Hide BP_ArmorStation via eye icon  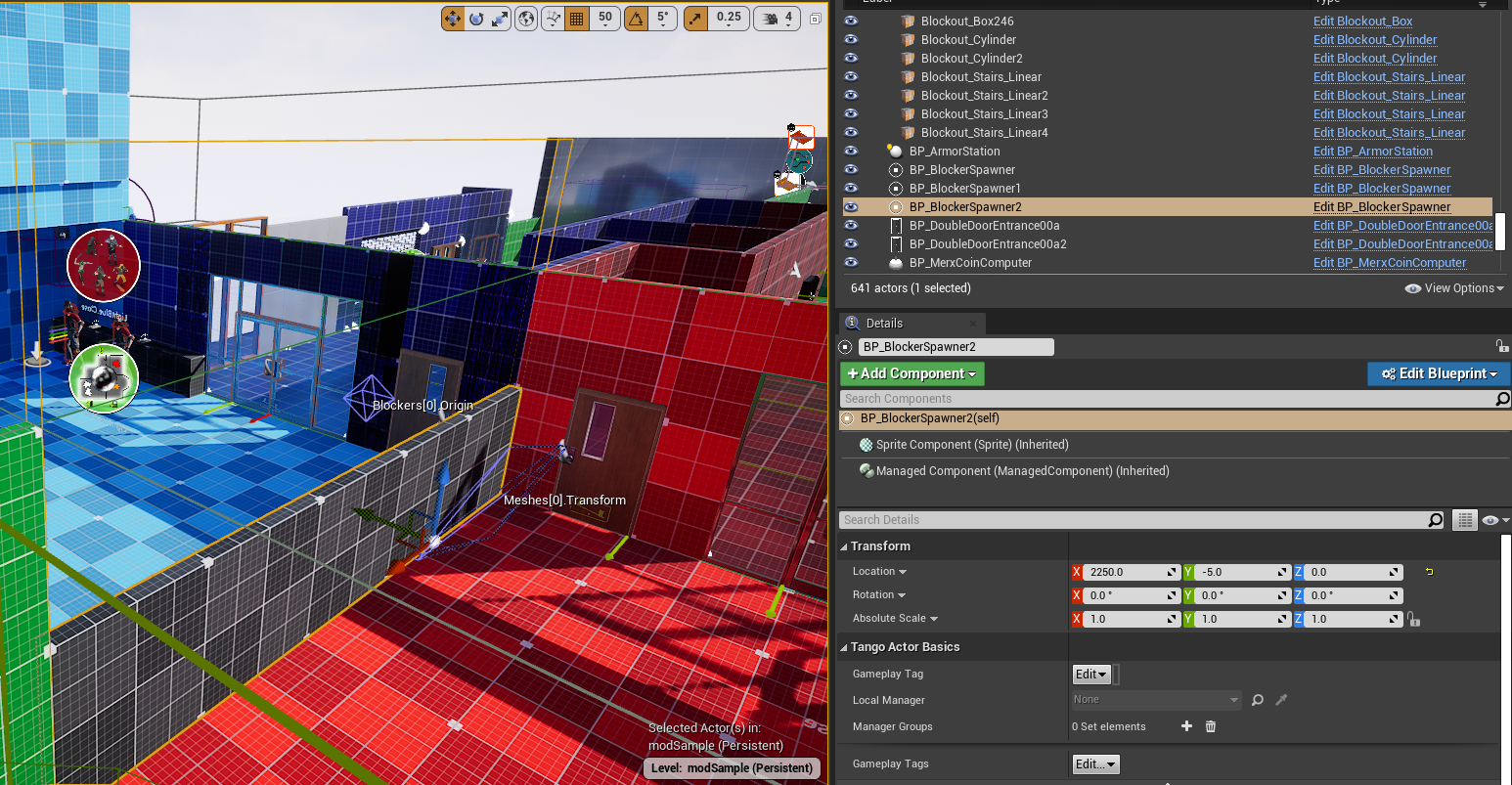pyautogui.click(x=851, y=151)
